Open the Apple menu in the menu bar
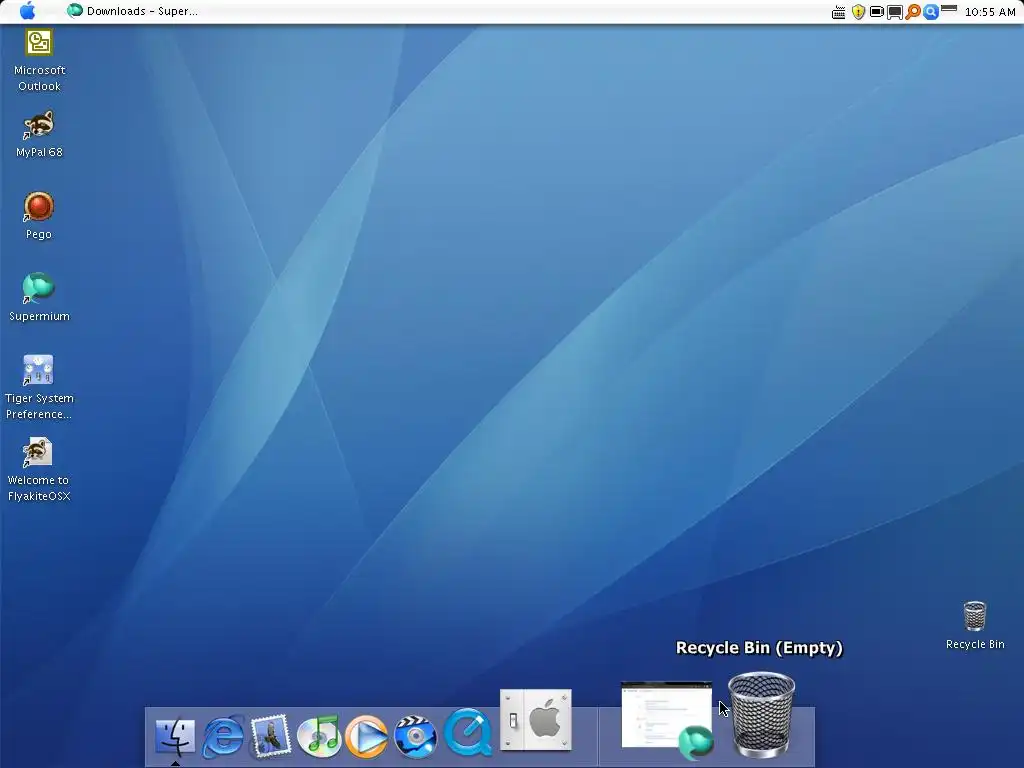 27,10
